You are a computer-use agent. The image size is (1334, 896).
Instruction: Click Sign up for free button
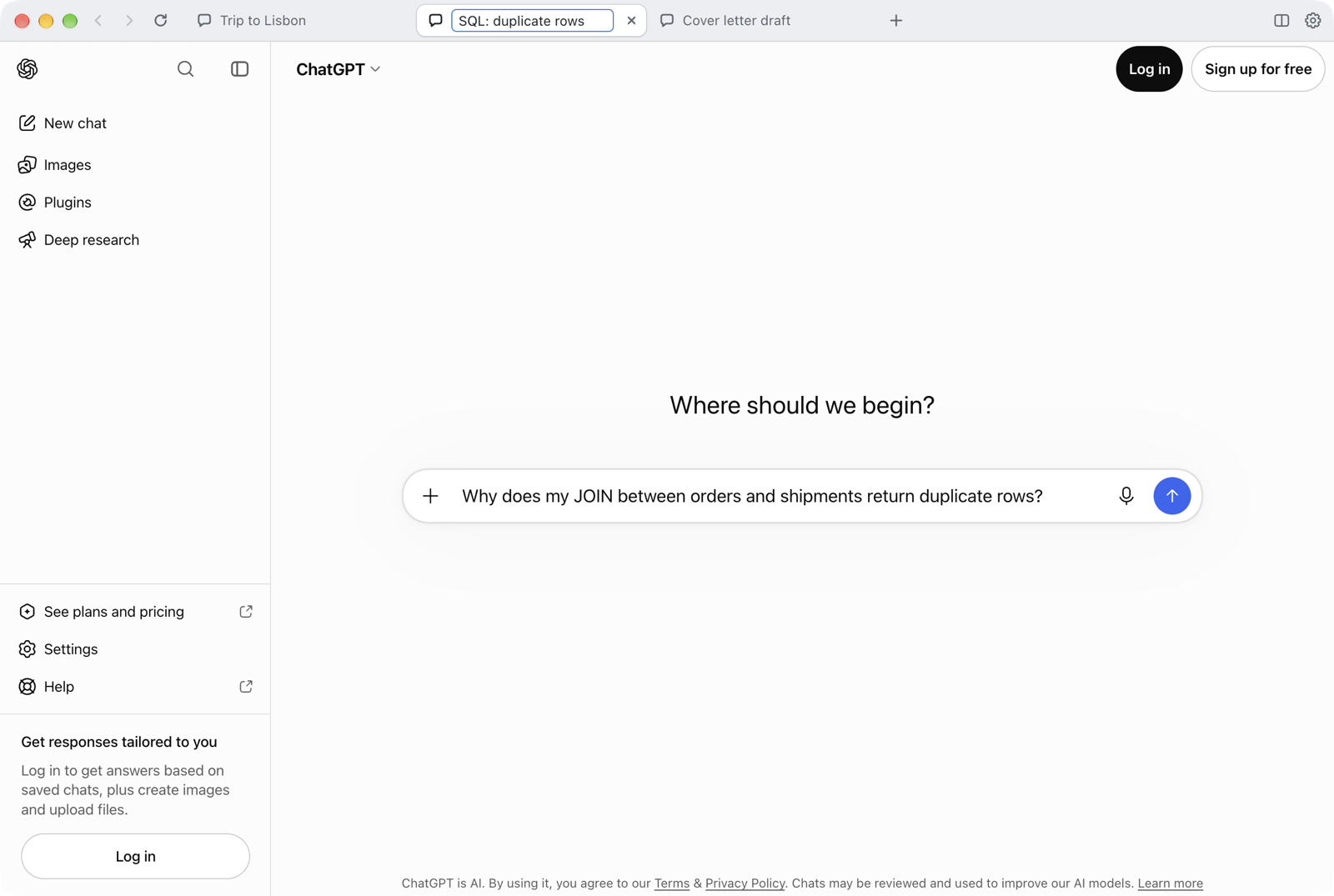pyautogui.click(x=1257, y=69)
